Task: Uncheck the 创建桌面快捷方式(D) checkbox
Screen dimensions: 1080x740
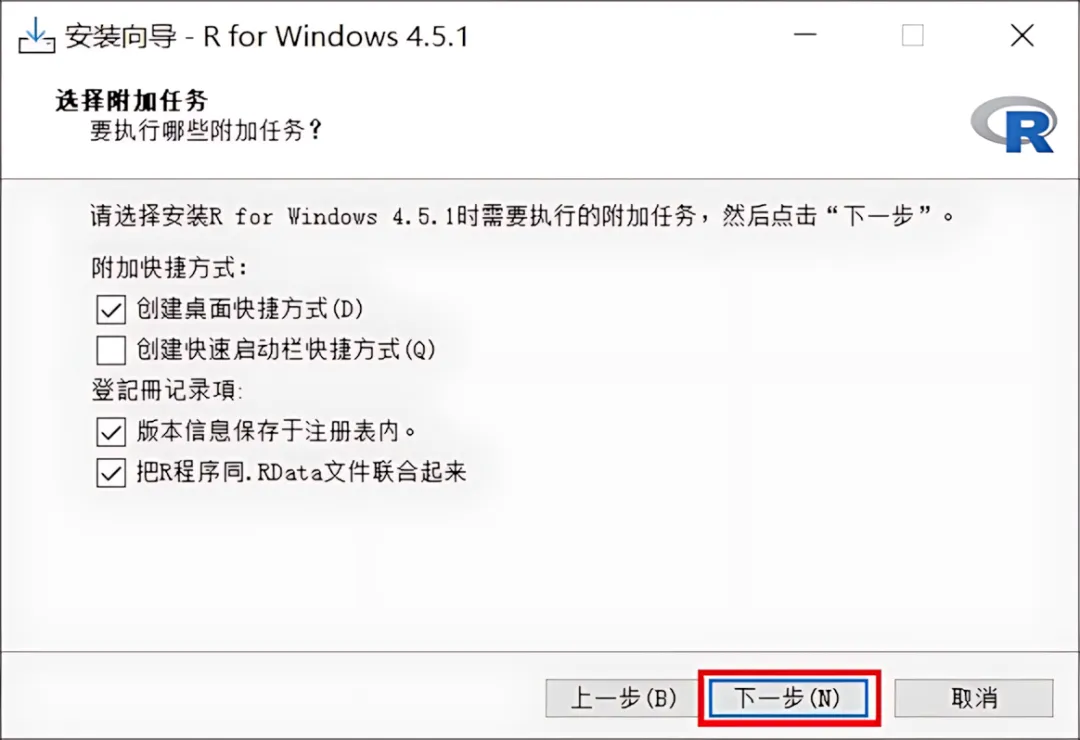Action: point(111,309)
